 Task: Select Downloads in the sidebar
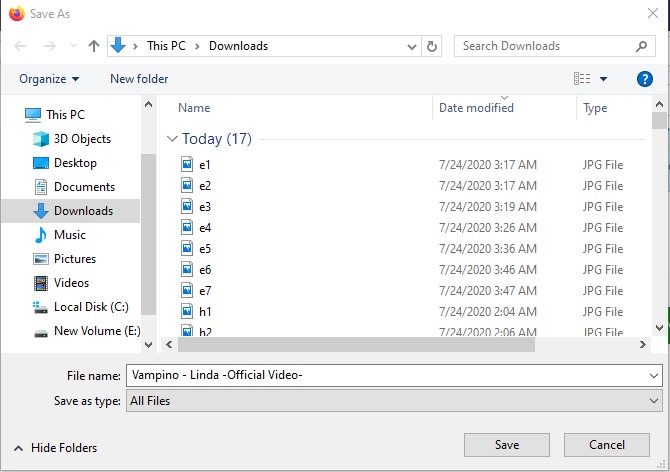tap(71, 211)
